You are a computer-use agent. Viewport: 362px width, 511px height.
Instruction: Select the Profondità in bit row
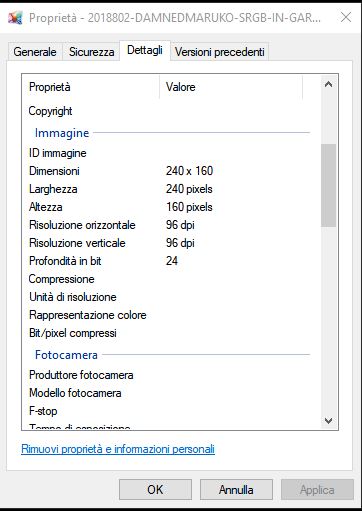169,261
